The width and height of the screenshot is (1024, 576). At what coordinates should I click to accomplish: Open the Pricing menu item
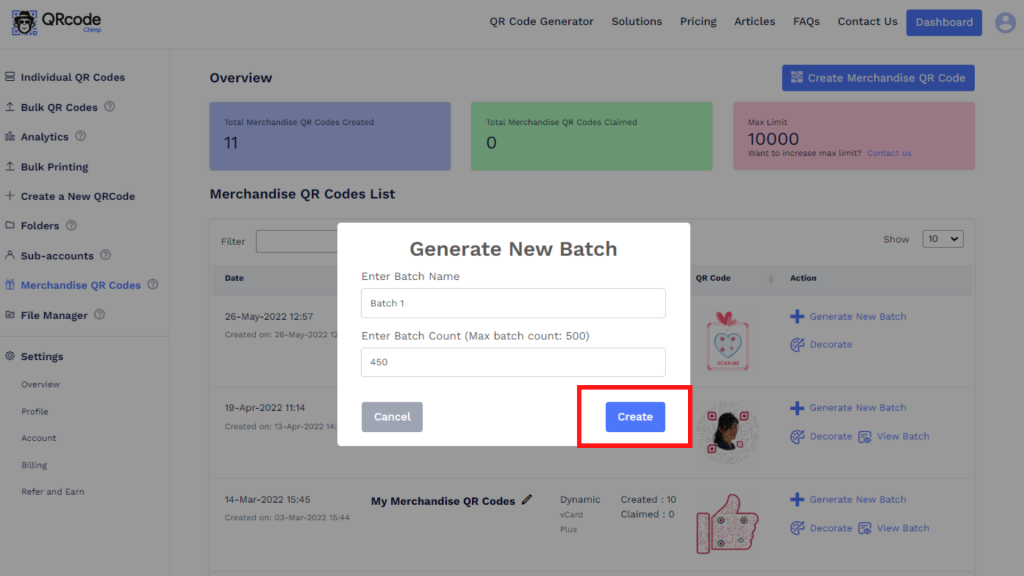(698, 21)
